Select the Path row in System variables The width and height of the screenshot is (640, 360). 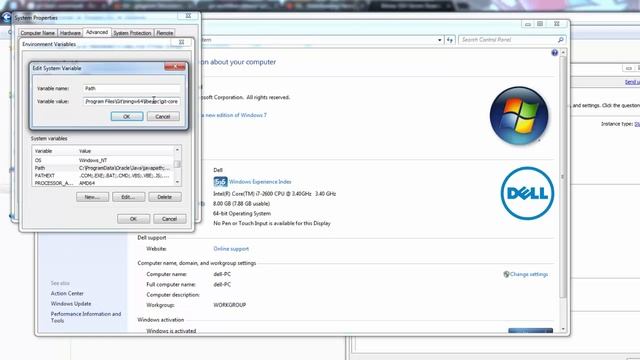click(103, 168)
